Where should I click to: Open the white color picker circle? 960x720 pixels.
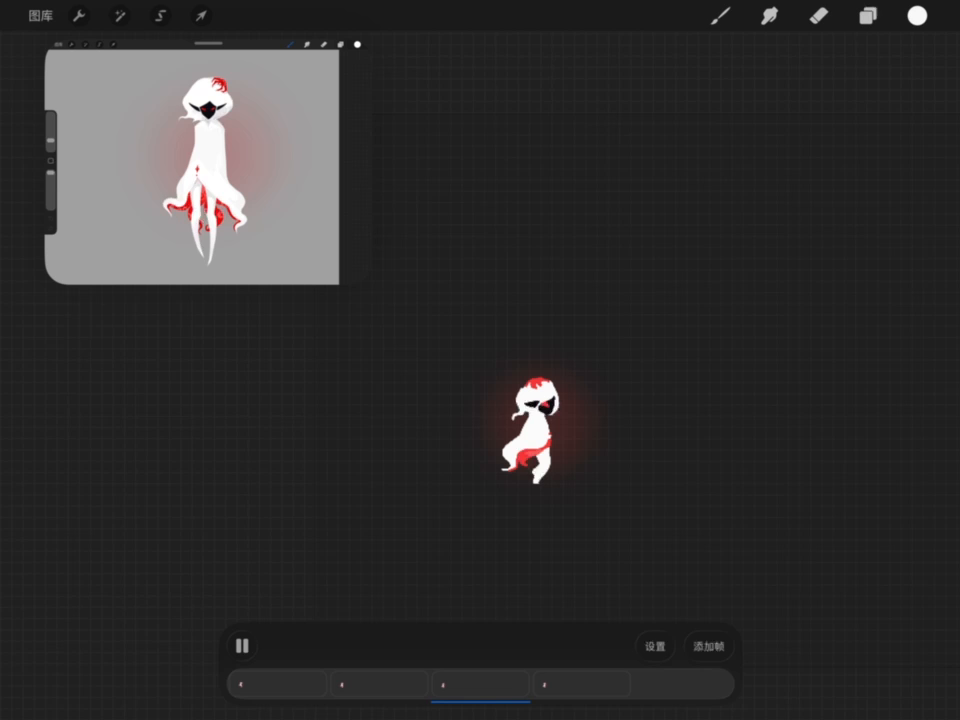coord(917,16)
